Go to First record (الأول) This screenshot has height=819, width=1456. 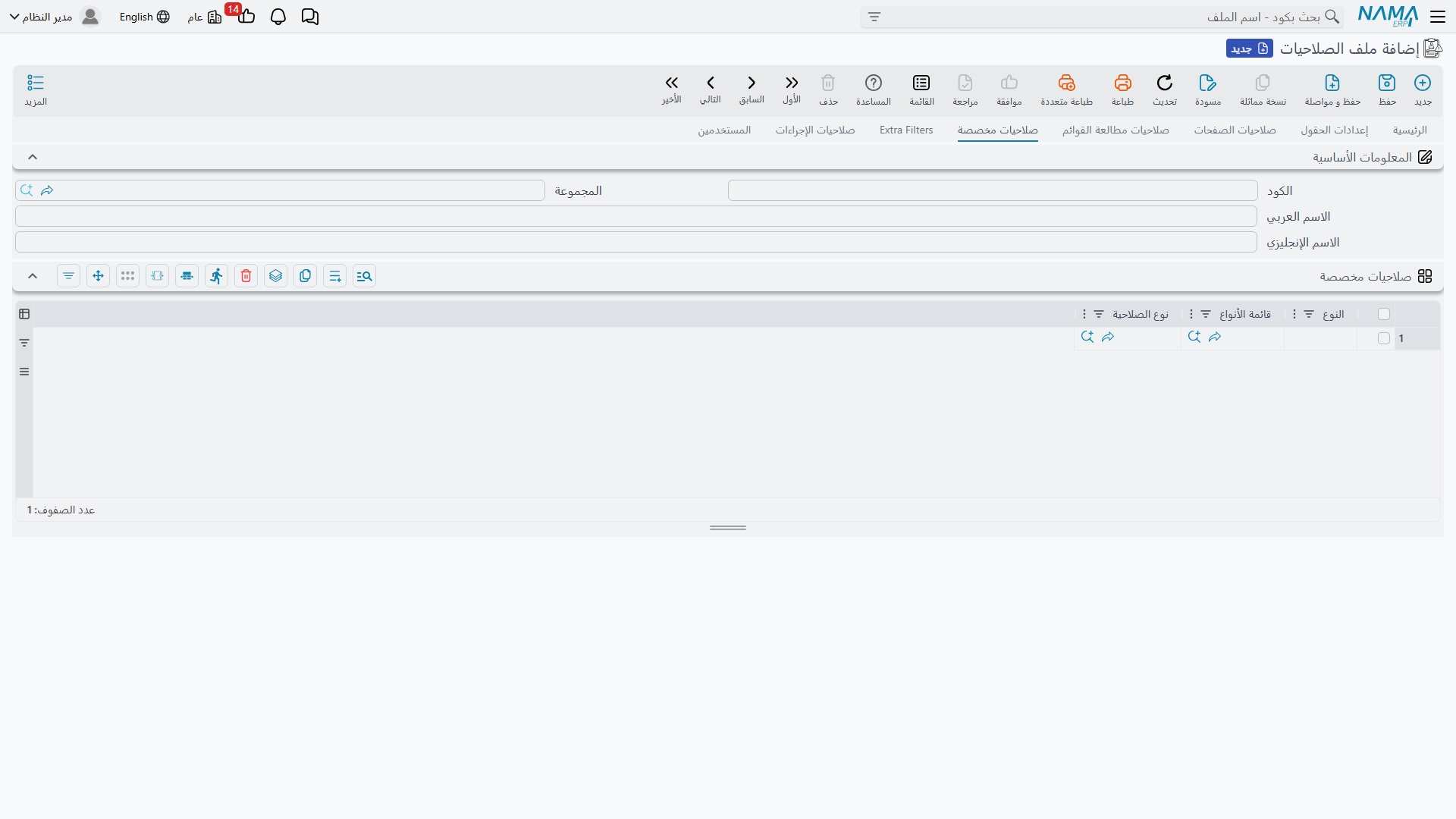(792, 89)
